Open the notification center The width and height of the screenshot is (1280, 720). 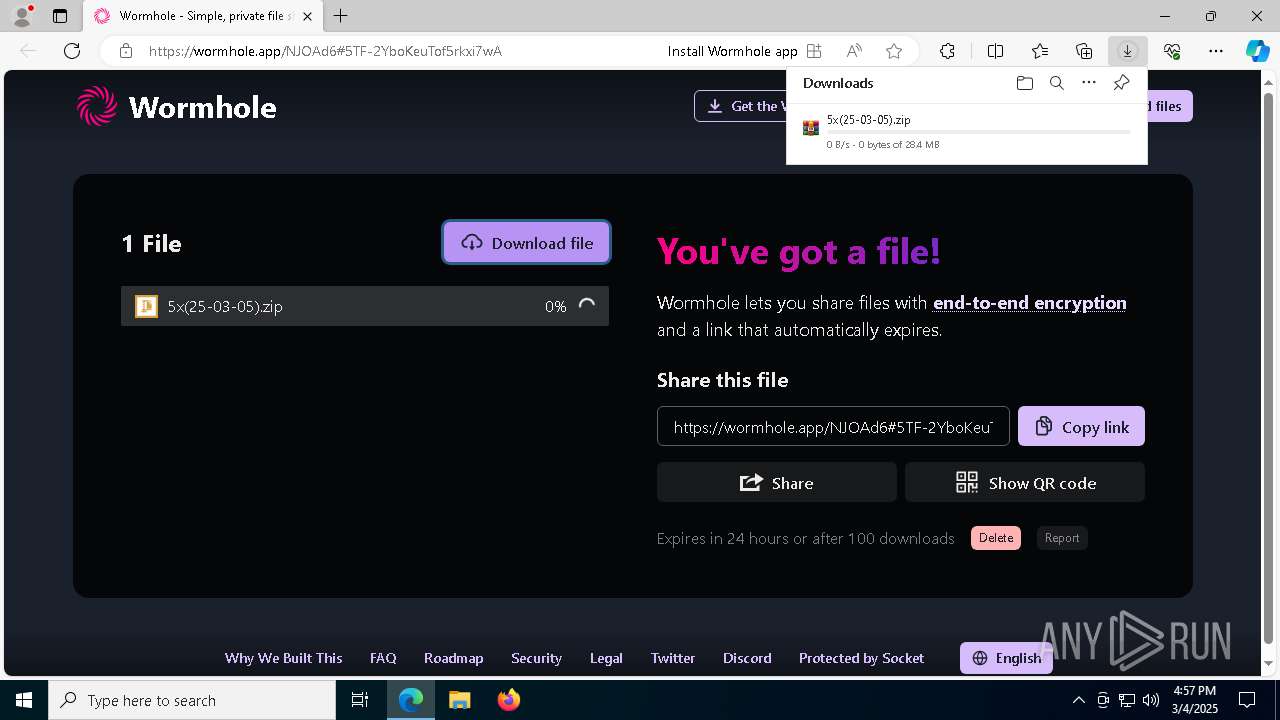(x=1247, y=700)
